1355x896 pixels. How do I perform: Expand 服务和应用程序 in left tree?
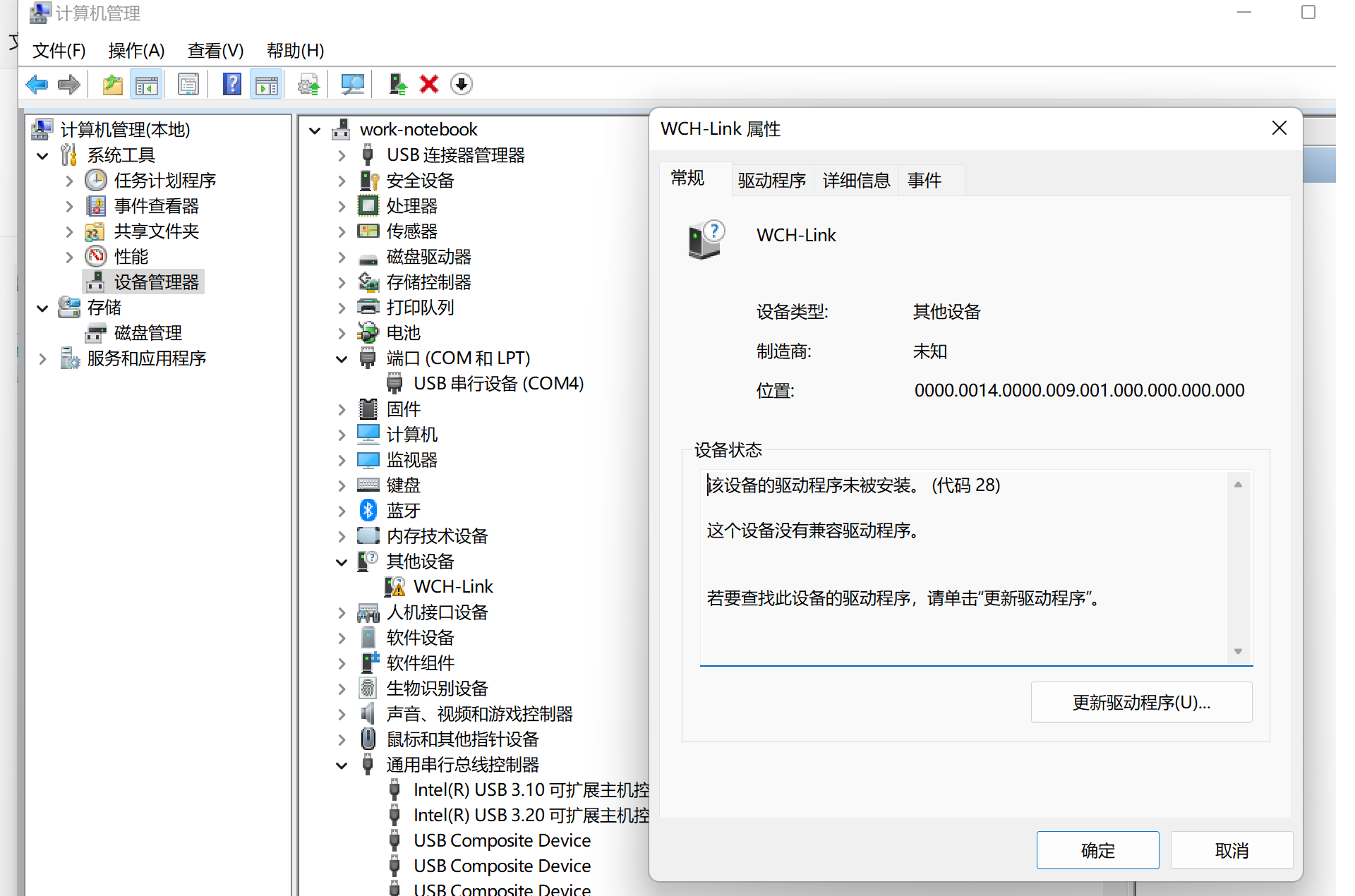(43, 358)
